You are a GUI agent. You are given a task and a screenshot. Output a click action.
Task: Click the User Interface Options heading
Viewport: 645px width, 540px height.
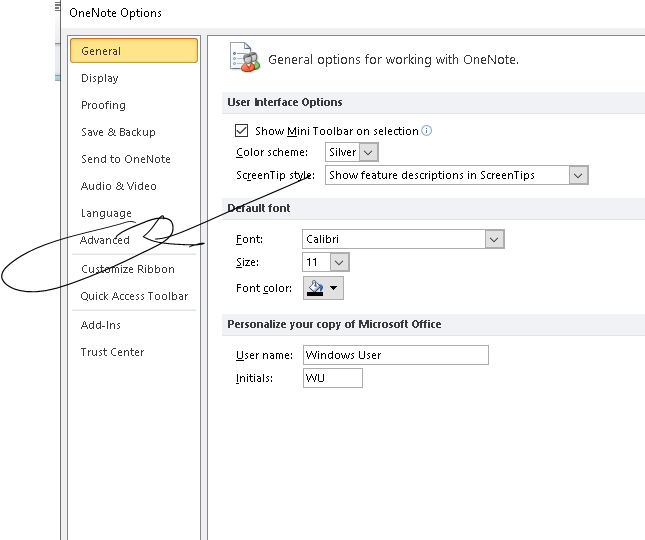click(285, 102)
